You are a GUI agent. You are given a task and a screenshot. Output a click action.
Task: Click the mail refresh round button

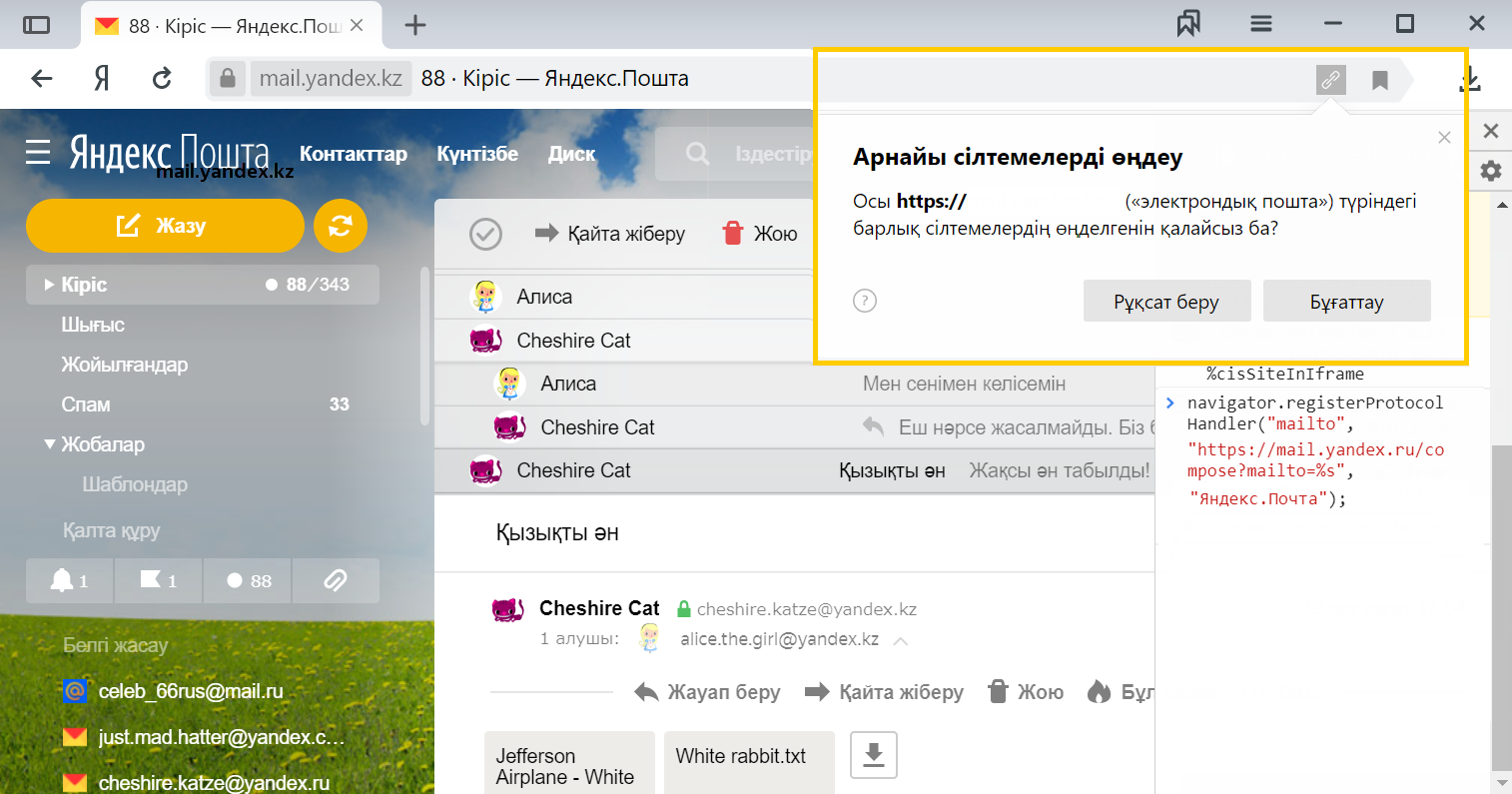point(341,226)
